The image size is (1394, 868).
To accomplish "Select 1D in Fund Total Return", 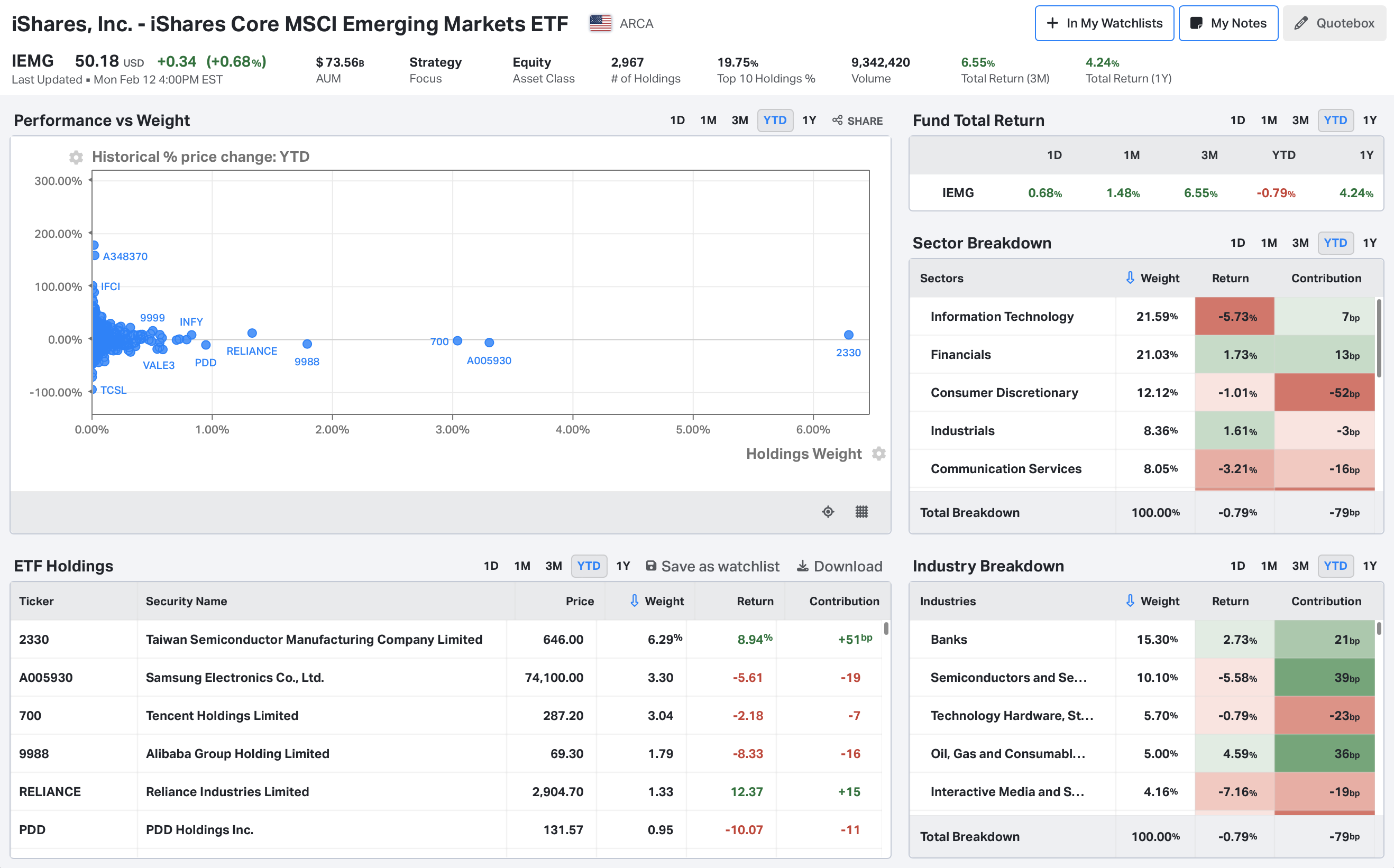I will click(x=1238, y=121).
